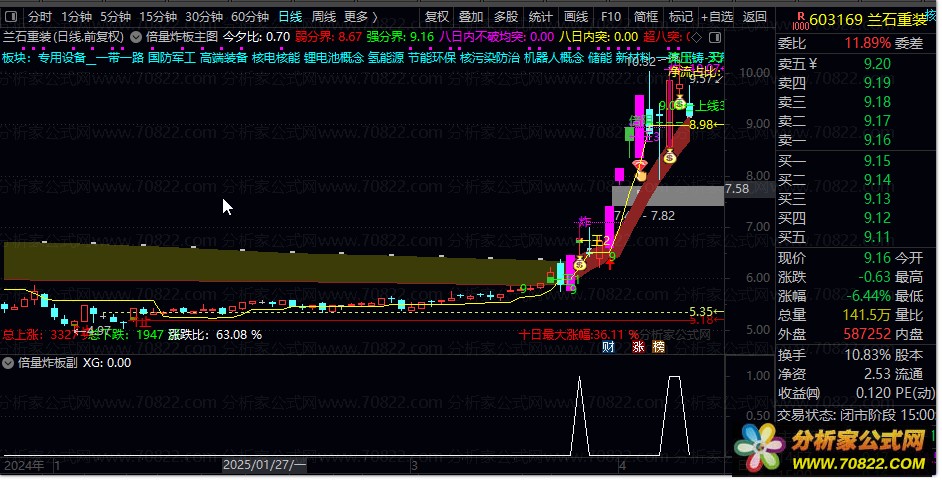This screenshot has height=480, width=942.
Task: Open the 核电核能 sector link
Action: (276, 58)
